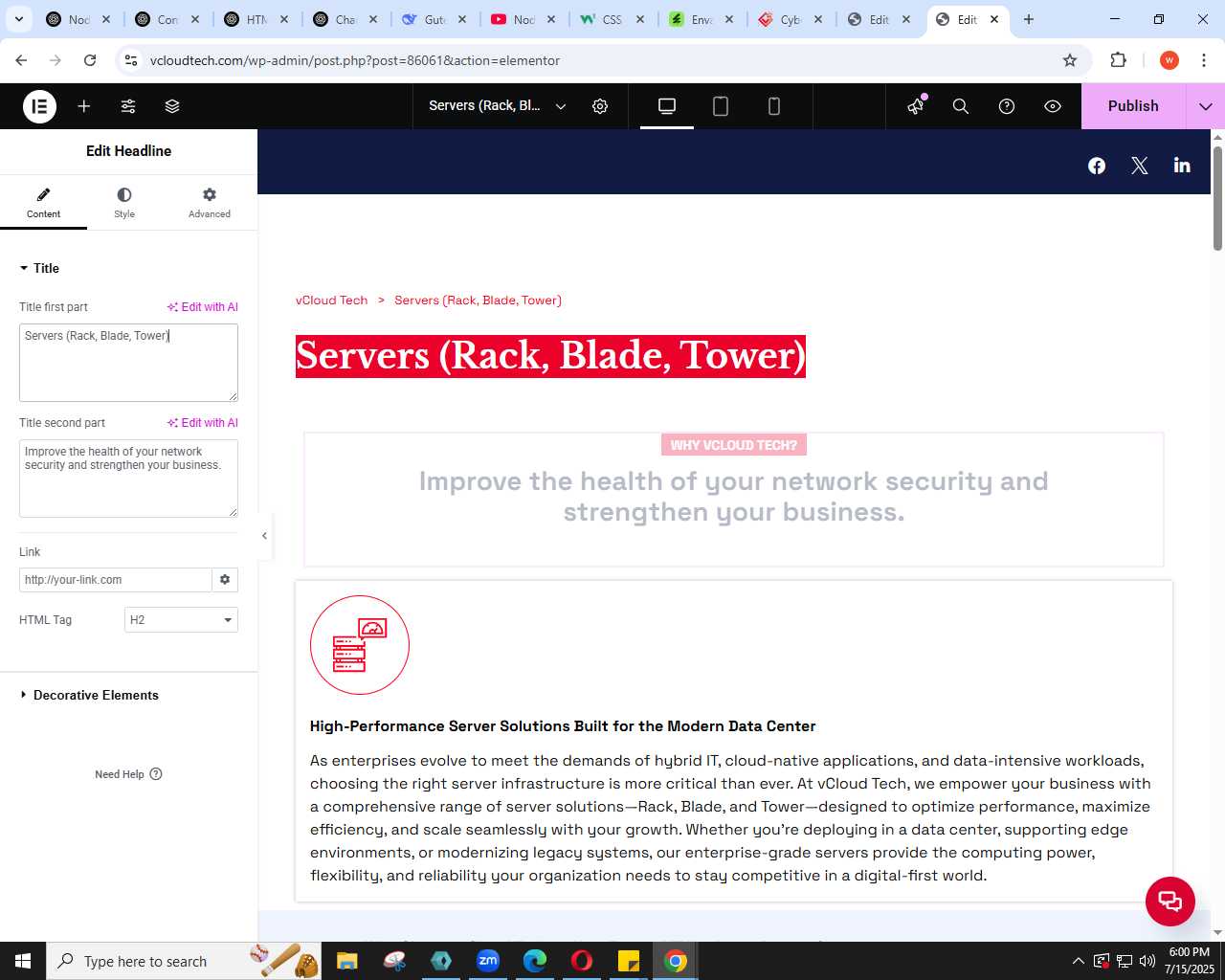Preview changes with the eye icon

coord(1053,106)
